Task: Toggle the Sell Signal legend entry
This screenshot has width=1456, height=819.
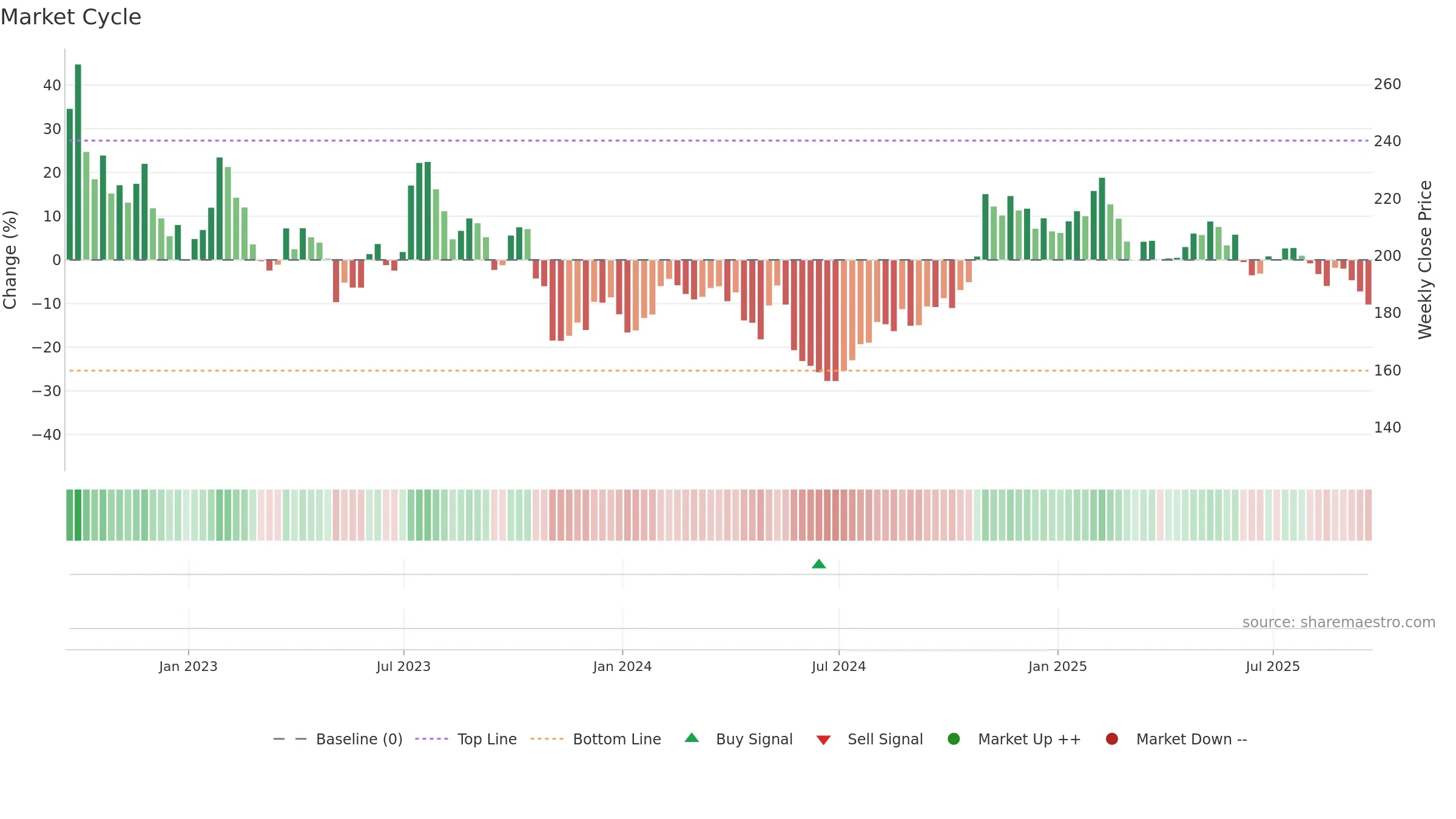Action: (869, 739)
